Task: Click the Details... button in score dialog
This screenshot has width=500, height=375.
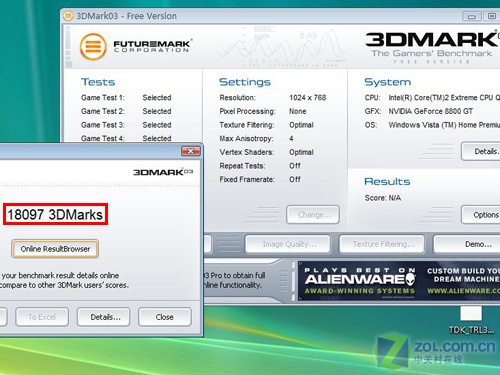Action: pyautogui.click(x=104, y=317)
